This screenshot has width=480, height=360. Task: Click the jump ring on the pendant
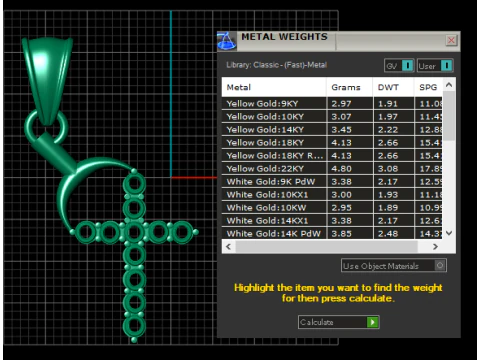pyautogui.click(x=47, y=127)
